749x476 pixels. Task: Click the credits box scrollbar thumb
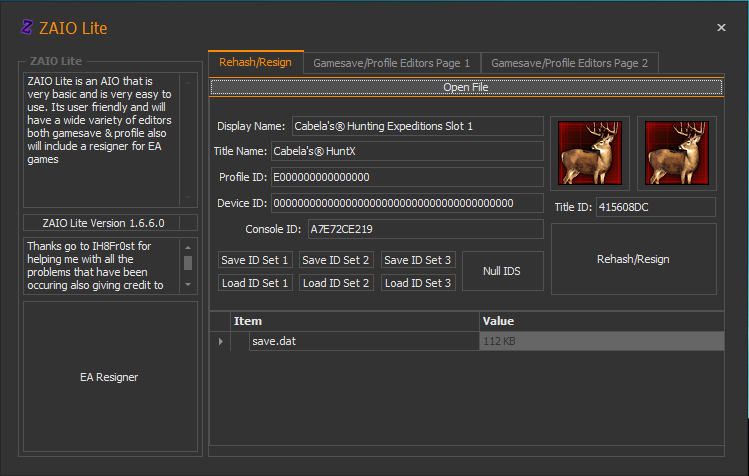(x=188, y=263)
